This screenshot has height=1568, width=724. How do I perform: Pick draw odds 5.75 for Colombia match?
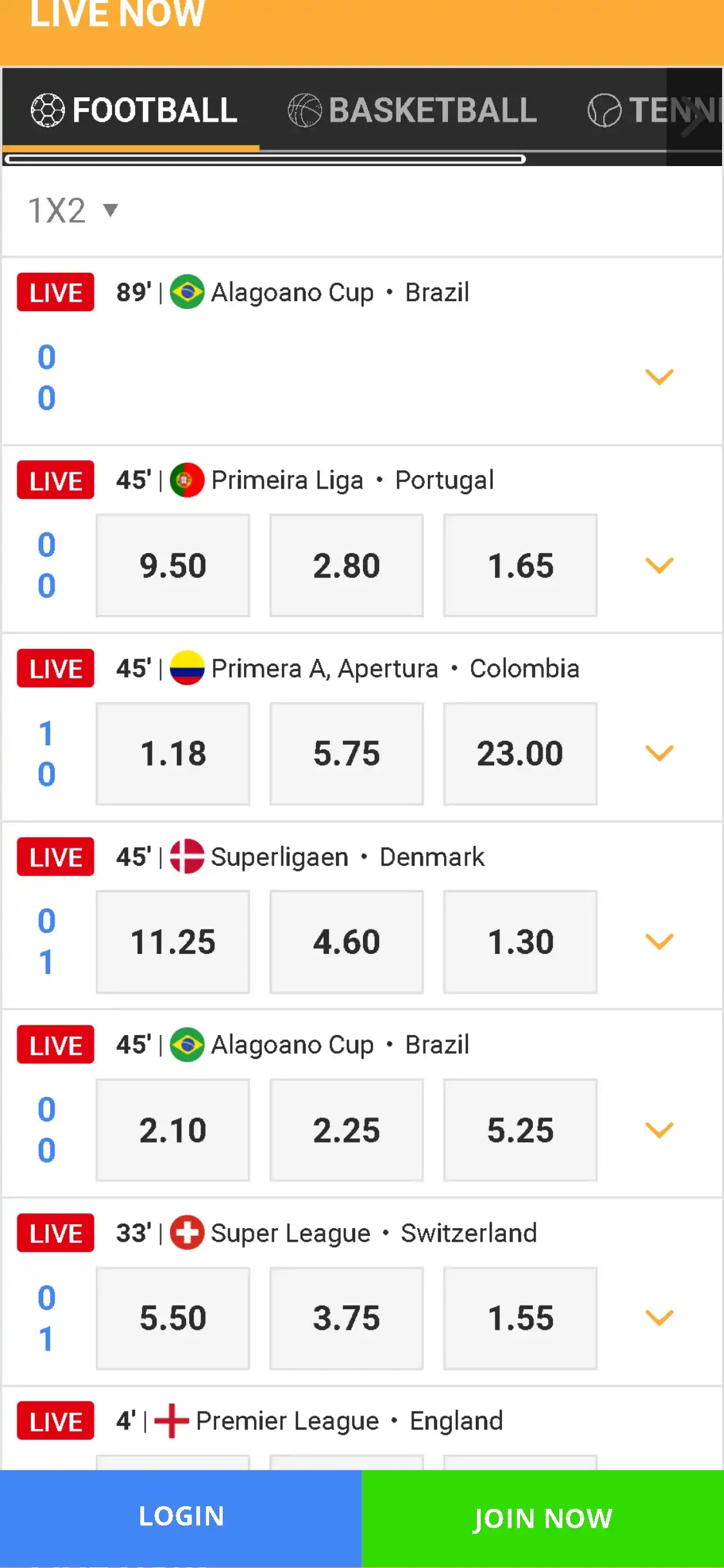pos(346,753)
